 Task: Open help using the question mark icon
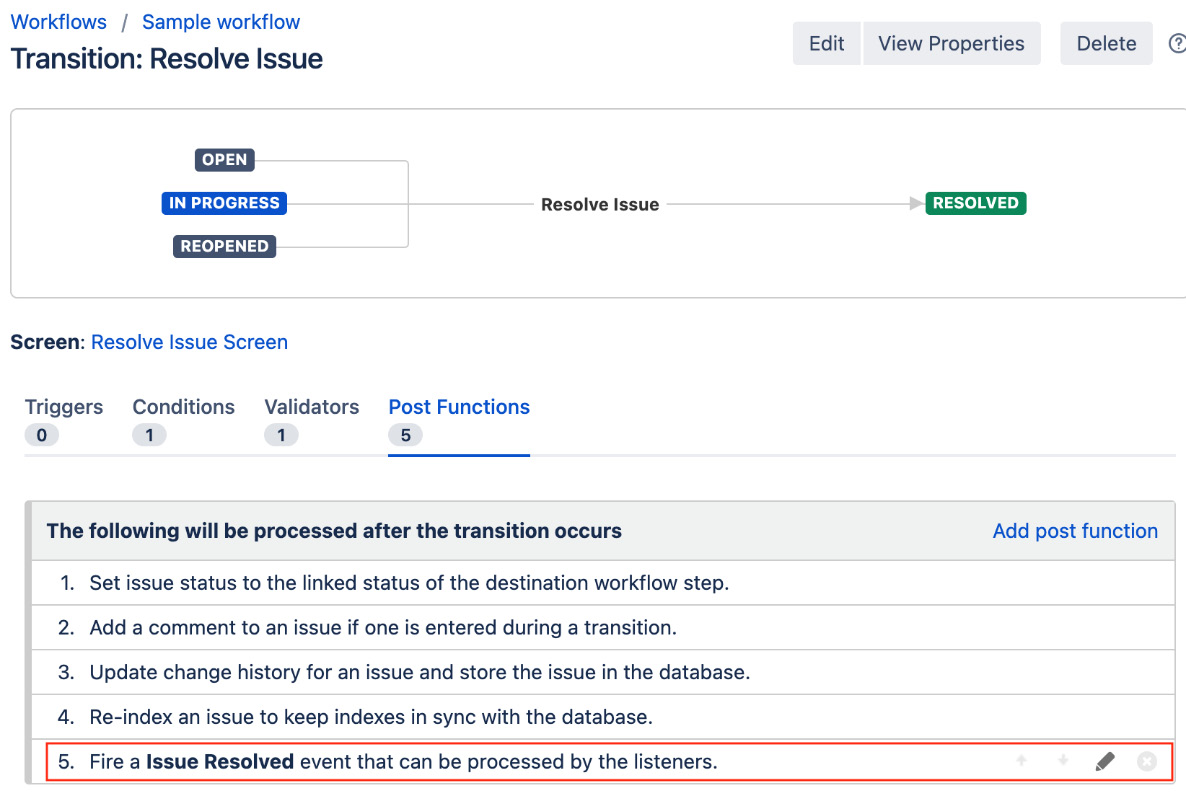point(1177,43)
